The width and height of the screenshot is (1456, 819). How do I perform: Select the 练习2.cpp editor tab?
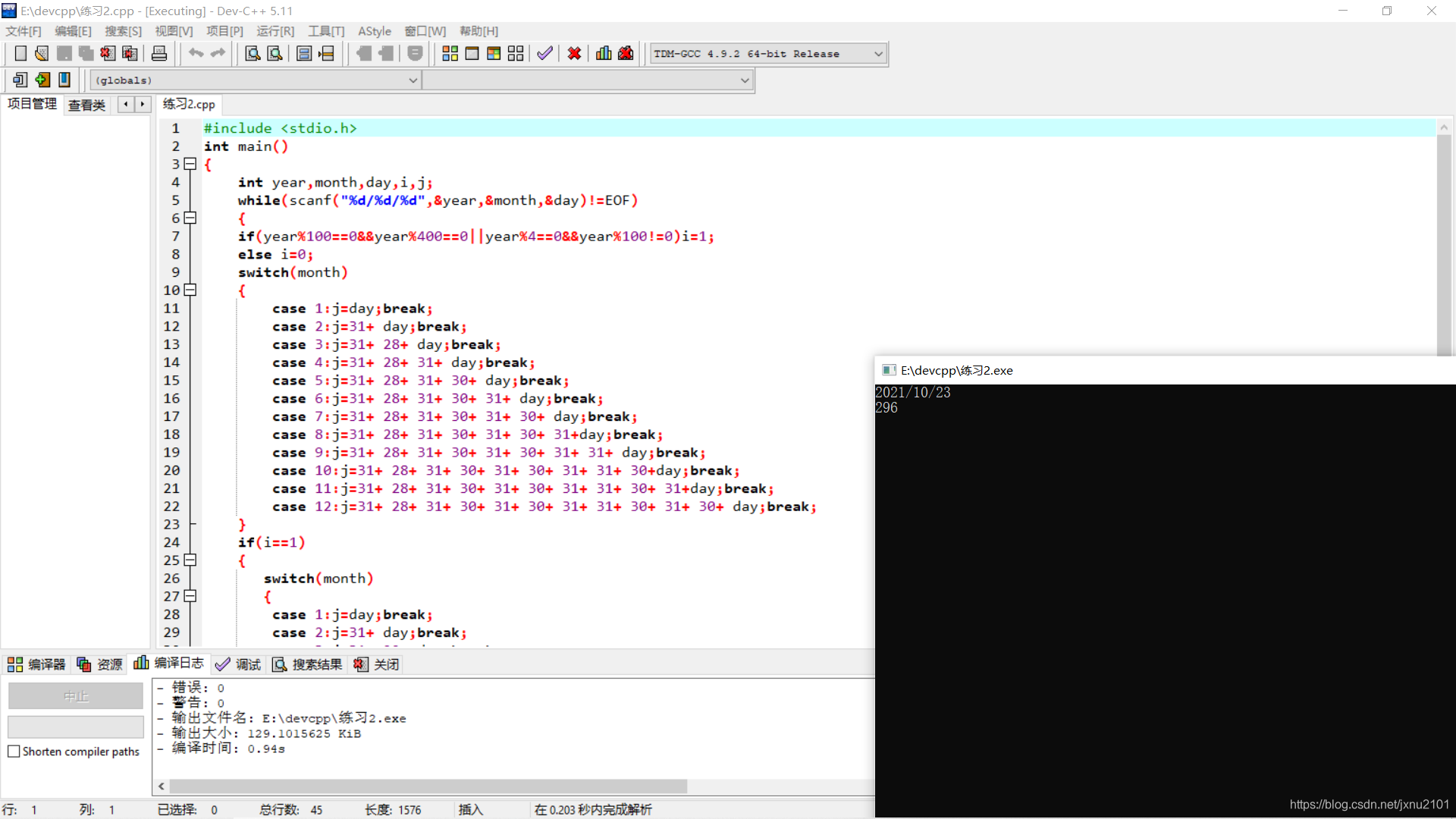[x=189, y=105]
